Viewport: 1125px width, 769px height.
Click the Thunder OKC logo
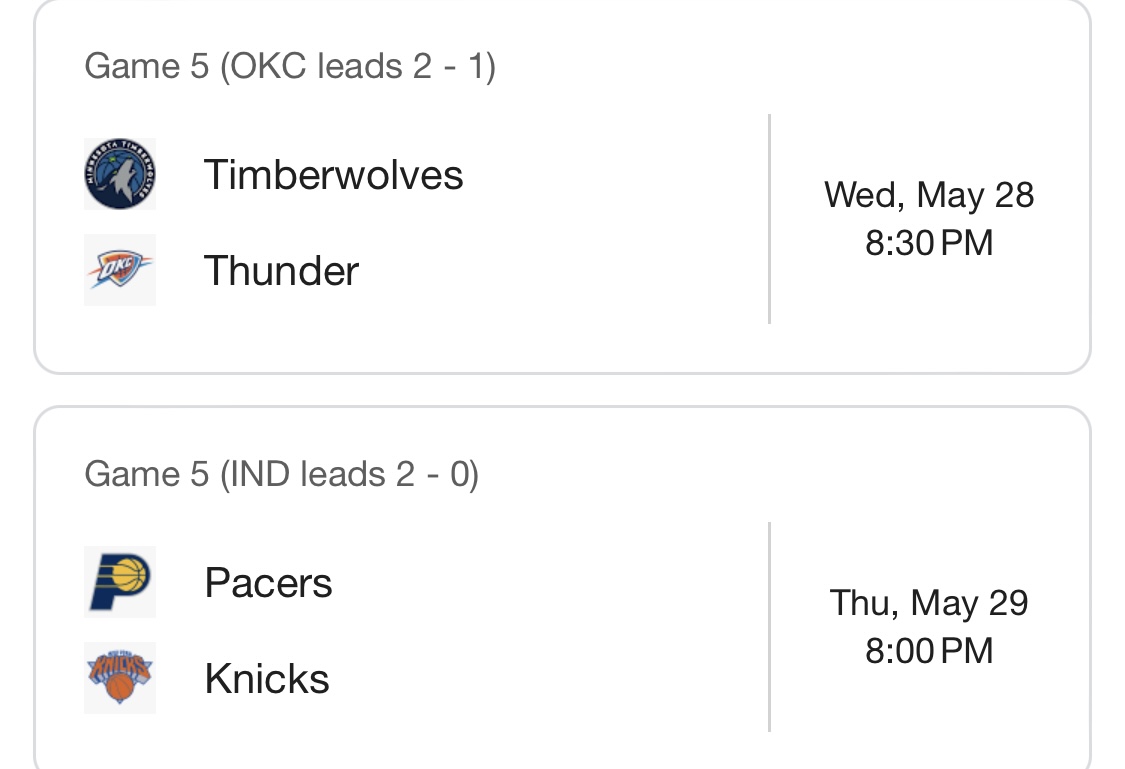pyautogui.click(x=120, y=270)
